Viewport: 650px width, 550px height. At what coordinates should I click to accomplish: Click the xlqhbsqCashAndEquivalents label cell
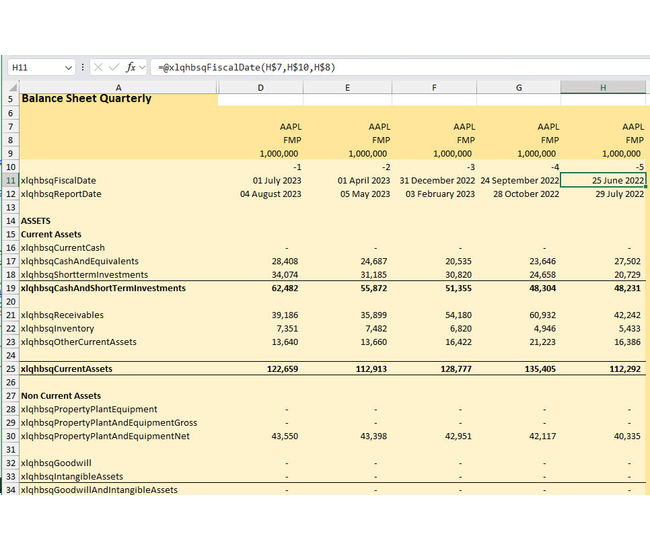(x=119, y=261)
